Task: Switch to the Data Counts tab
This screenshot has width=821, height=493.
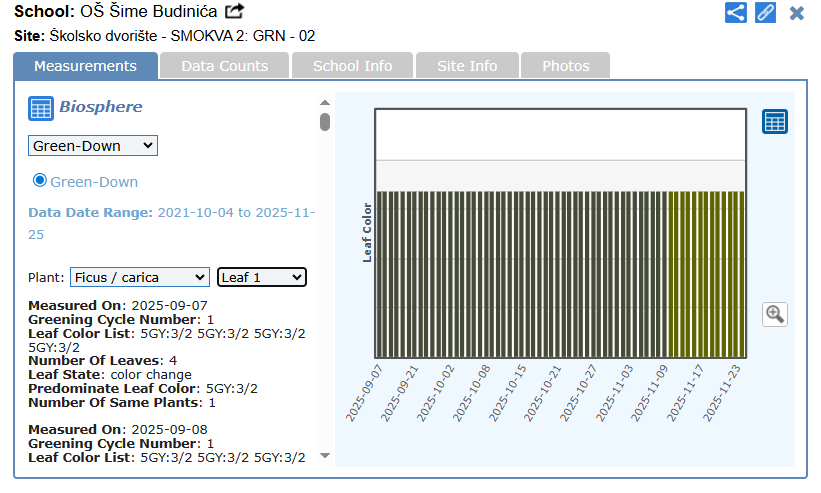Action: coord(224,66)
